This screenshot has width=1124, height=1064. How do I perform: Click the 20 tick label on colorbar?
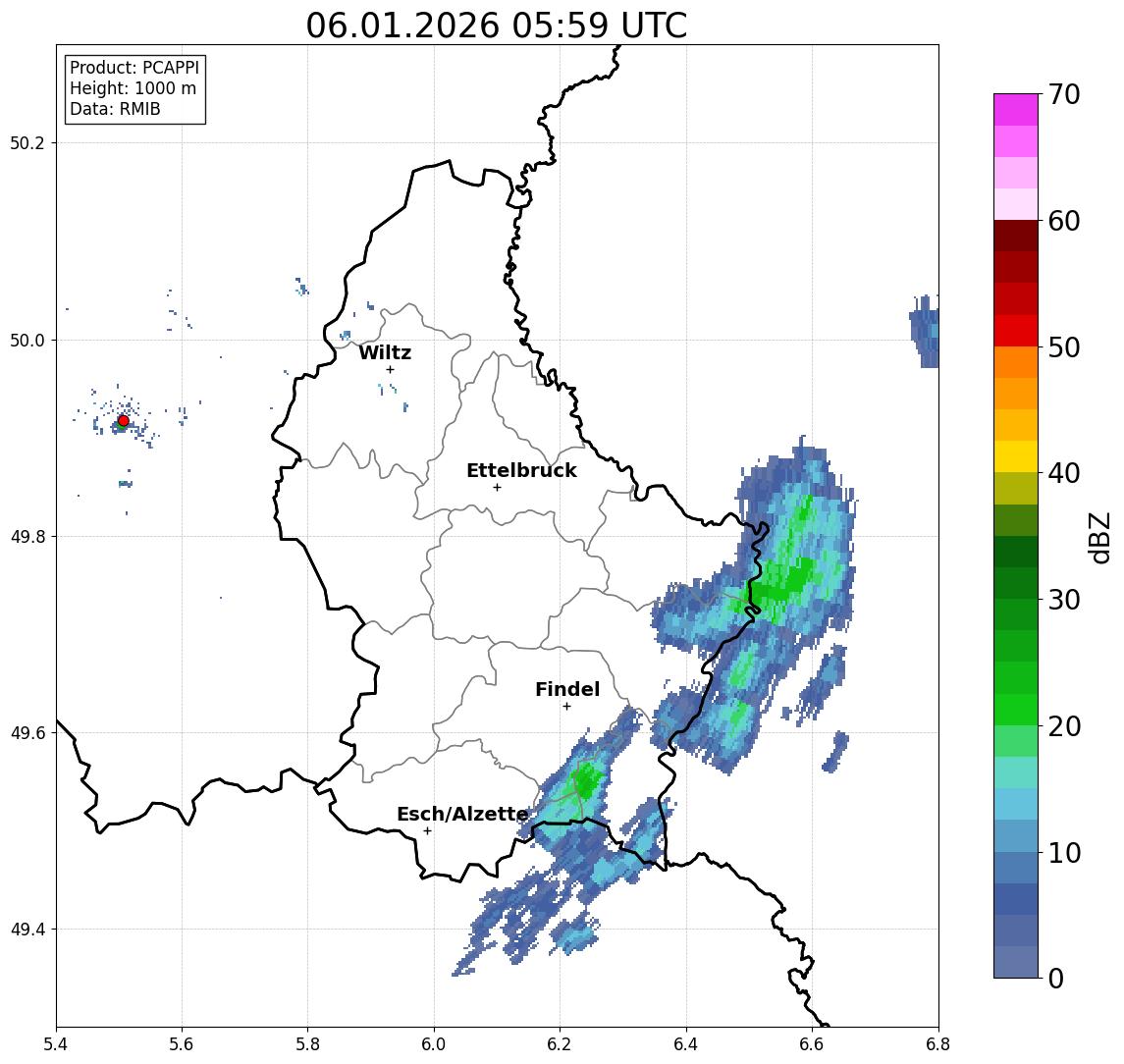pyautogui.click(x=1064, y=725)
